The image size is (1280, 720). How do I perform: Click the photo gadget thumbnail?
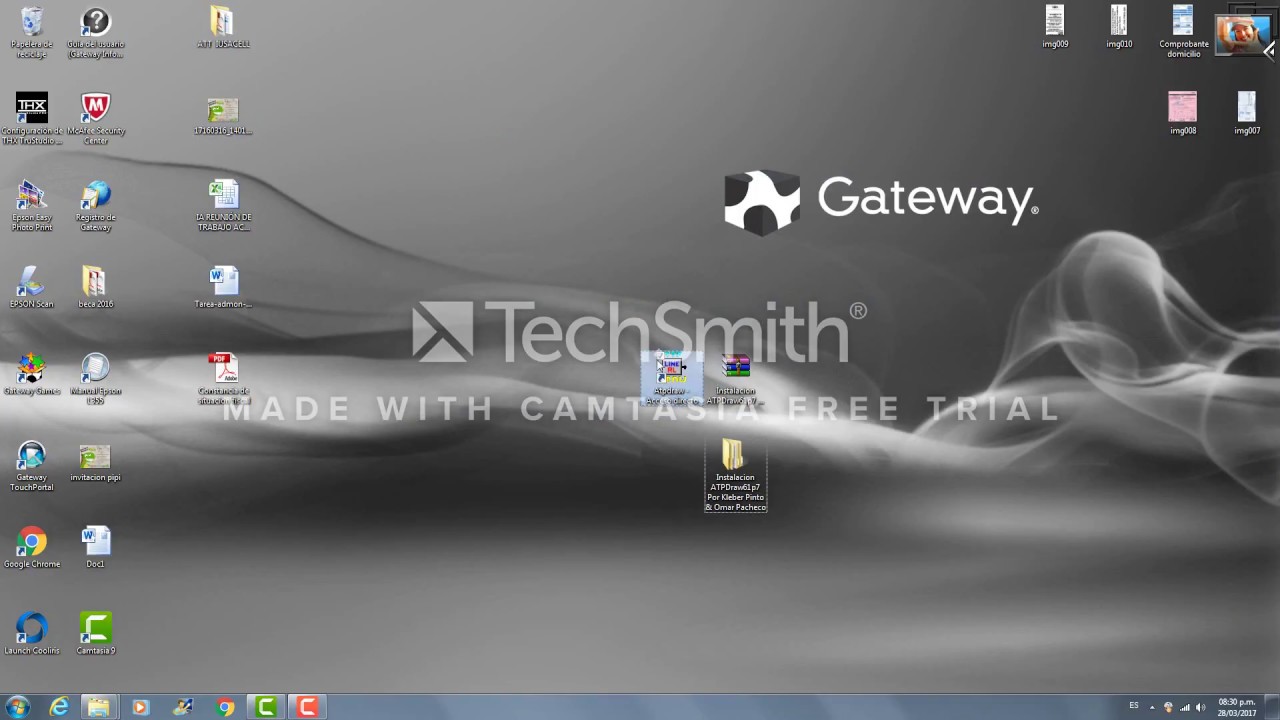click(x=1243, y=33)
